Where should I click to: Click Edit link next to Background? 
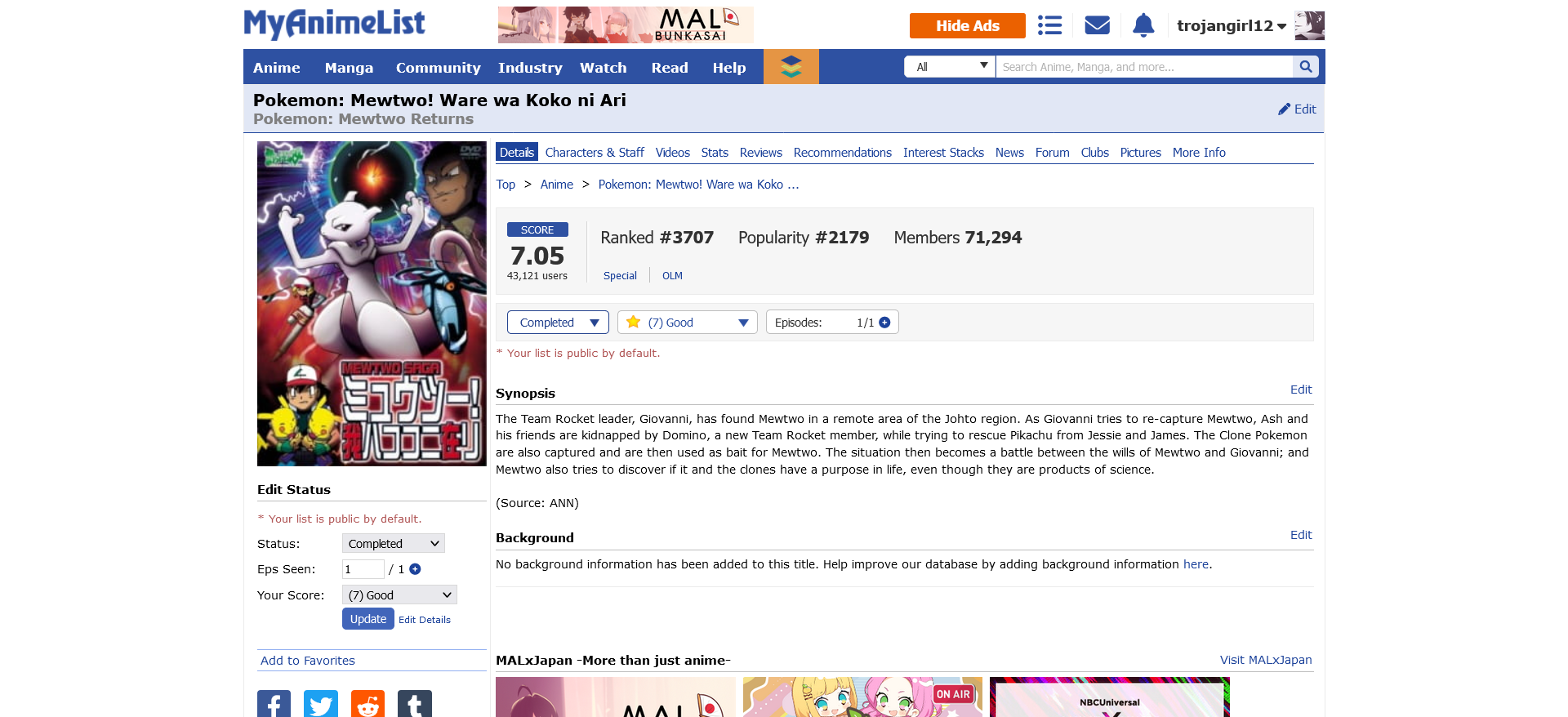pyautogui.click(x=1301, y=535)
